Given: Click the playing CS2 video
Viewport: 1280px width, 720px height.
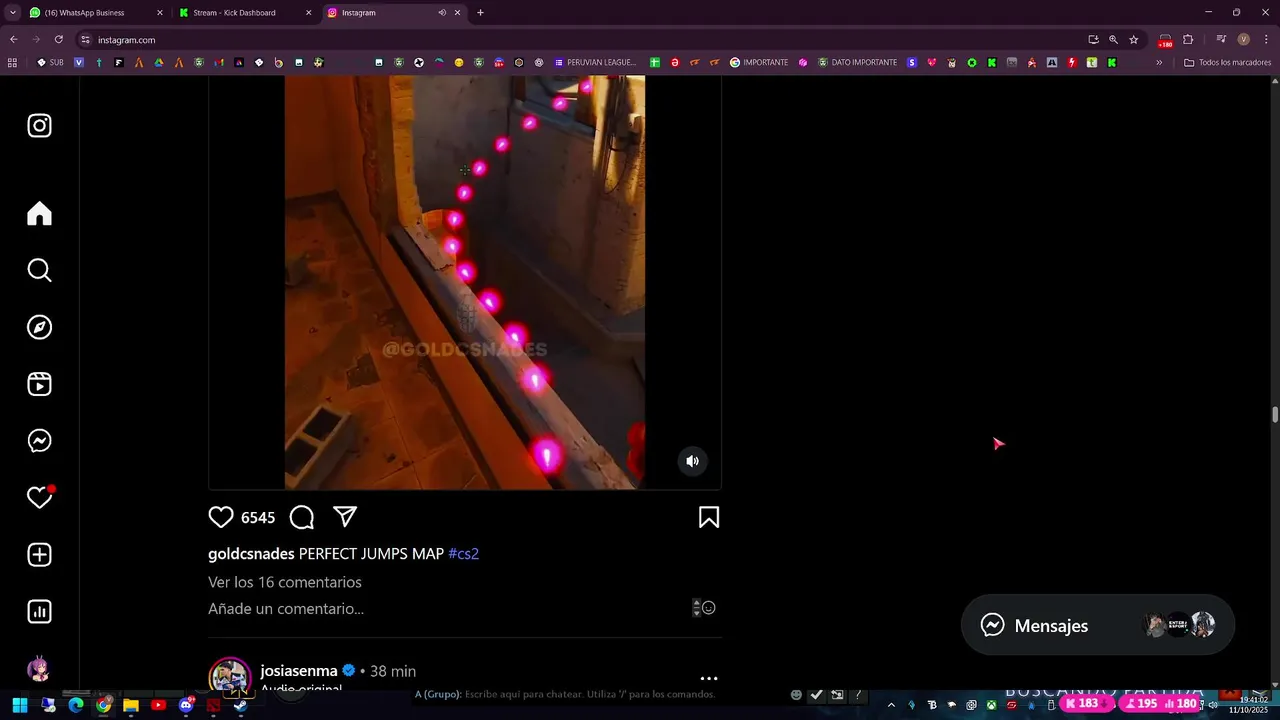Looking at the screenshot, I should (x=465, y=282).
